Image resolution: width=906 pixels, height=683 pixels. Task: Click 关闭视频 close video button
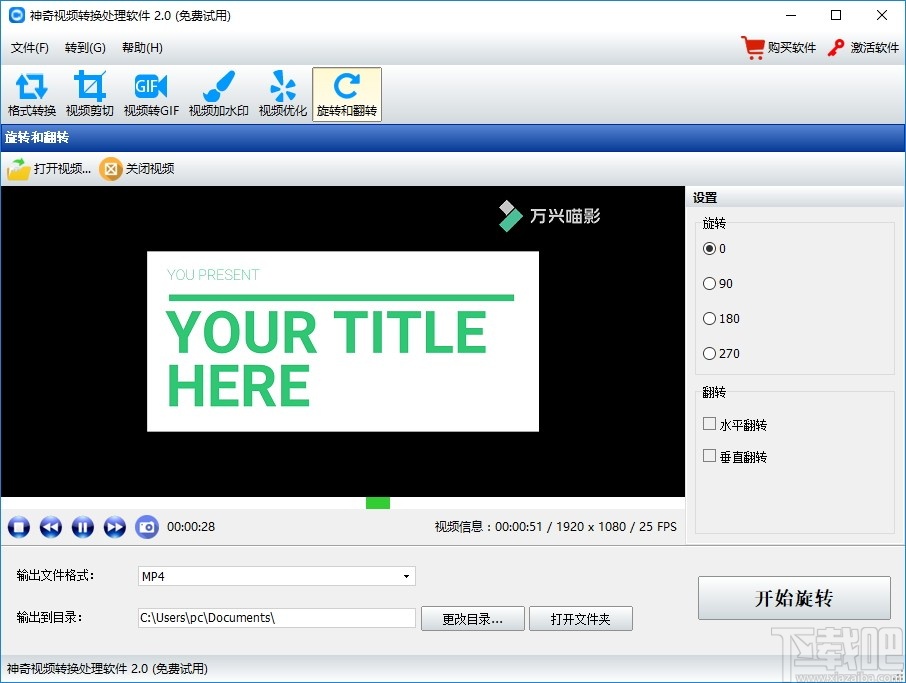coord(137,169)
